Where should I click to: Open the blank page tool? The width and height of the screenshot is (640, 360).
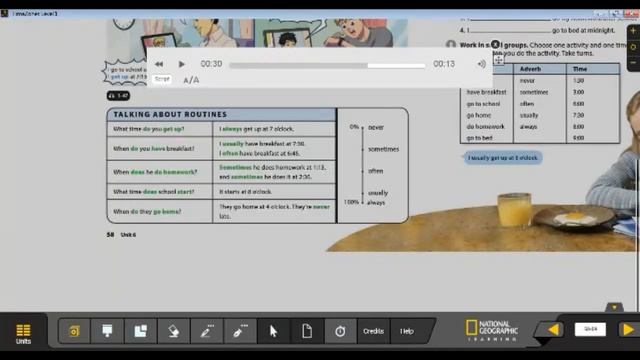(307, 331)
